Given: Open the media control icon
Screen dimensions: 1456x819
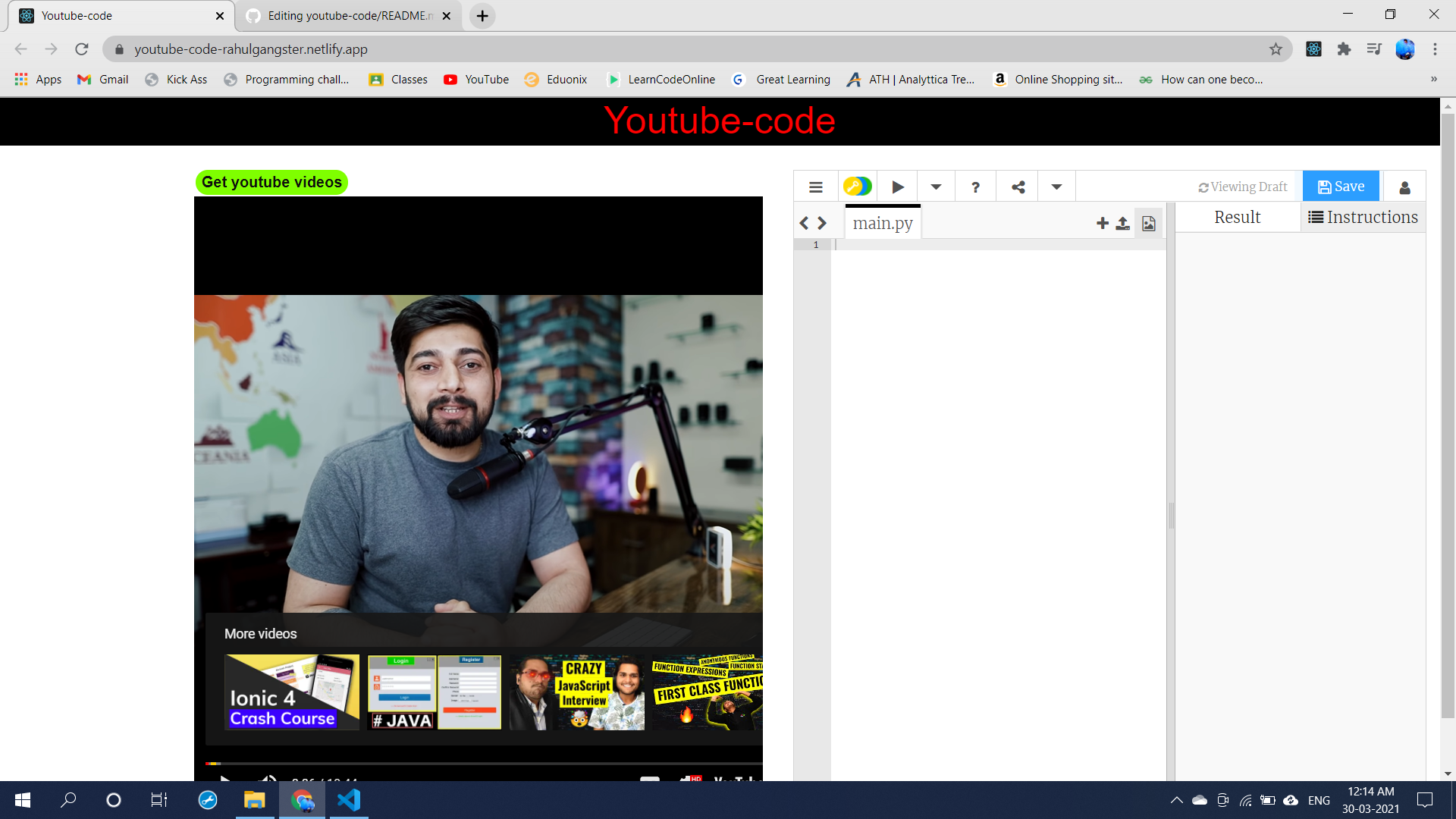Looking at the screenshot, I should (x=1374, y=49).
